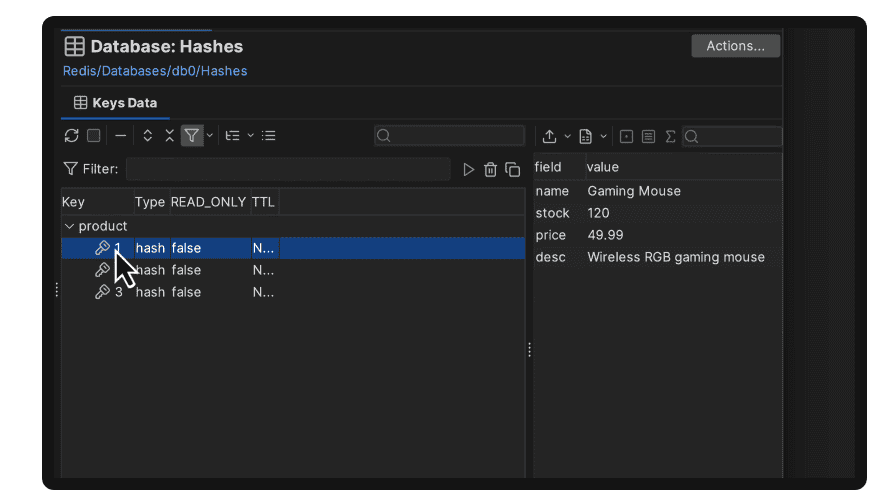Click the Gaming Mouse value cell
This screenshot has width=879, height=498.
point(634,191)
